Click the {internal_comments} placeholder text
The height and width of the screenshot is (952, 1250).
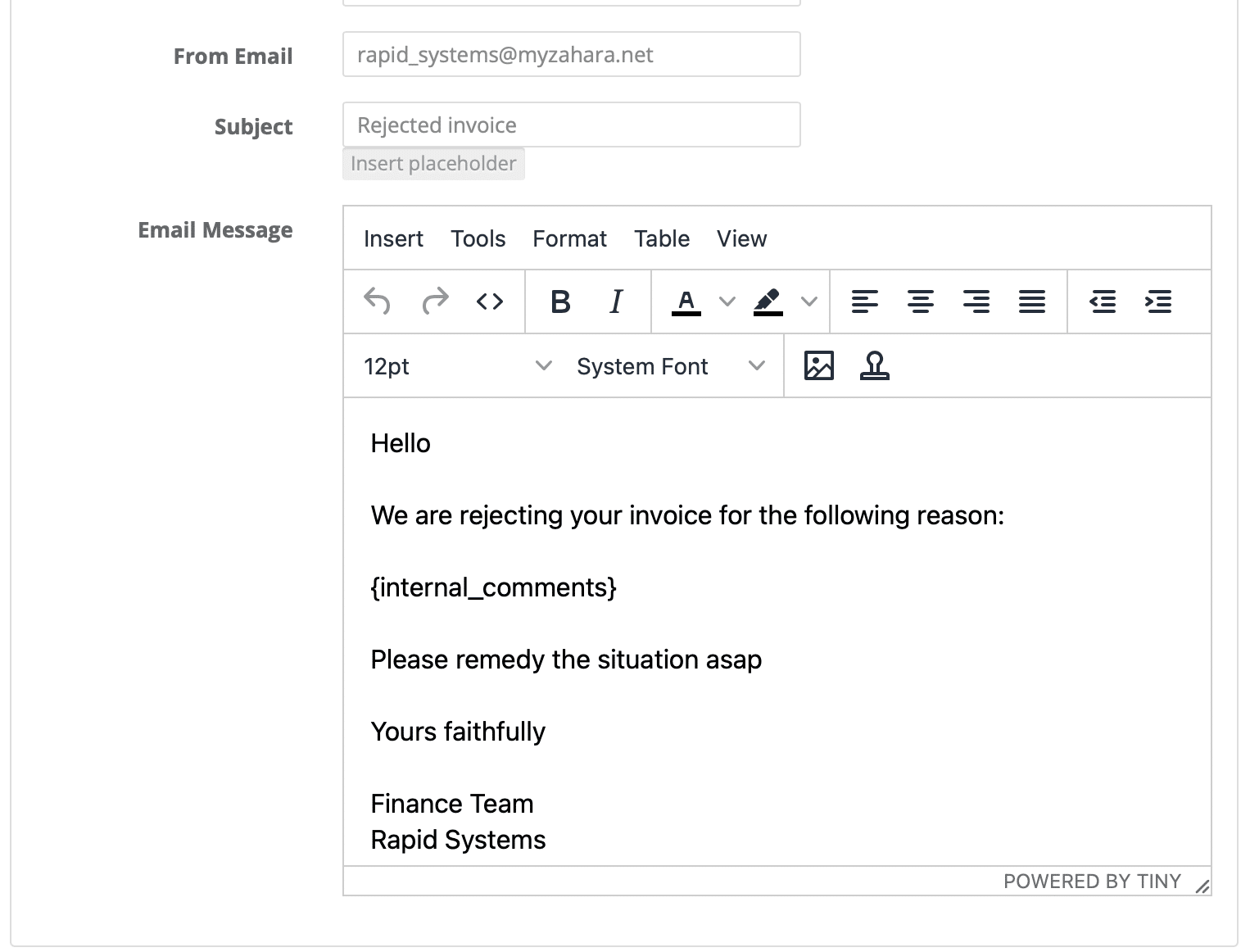click(x=494, y=587)
